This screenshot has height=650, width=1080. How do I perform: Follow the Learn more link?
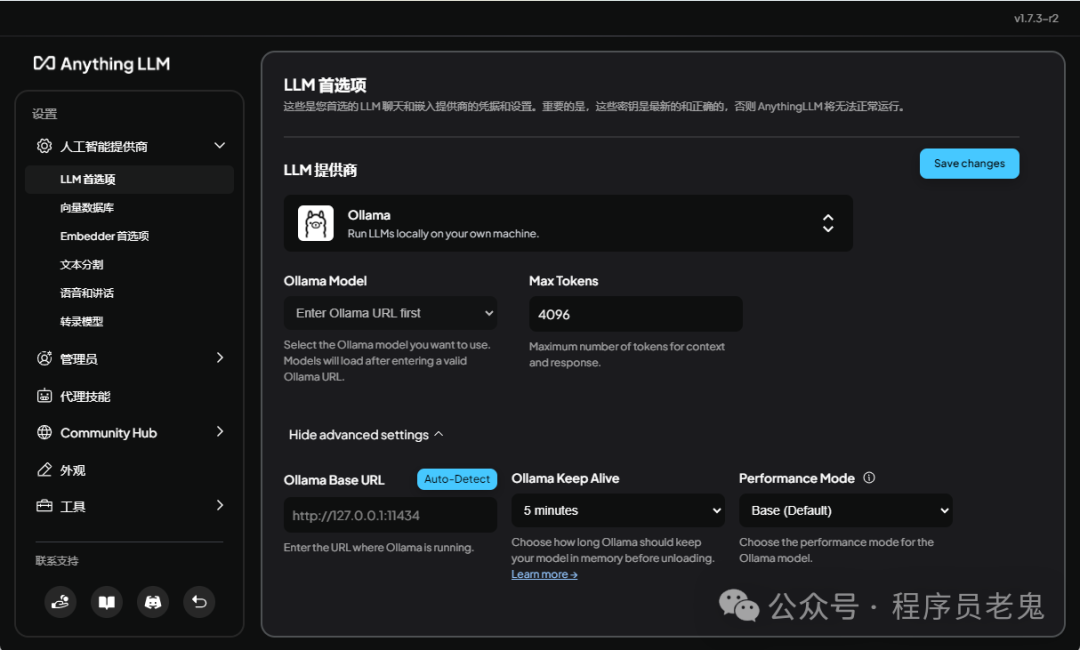tap(544, 574)
